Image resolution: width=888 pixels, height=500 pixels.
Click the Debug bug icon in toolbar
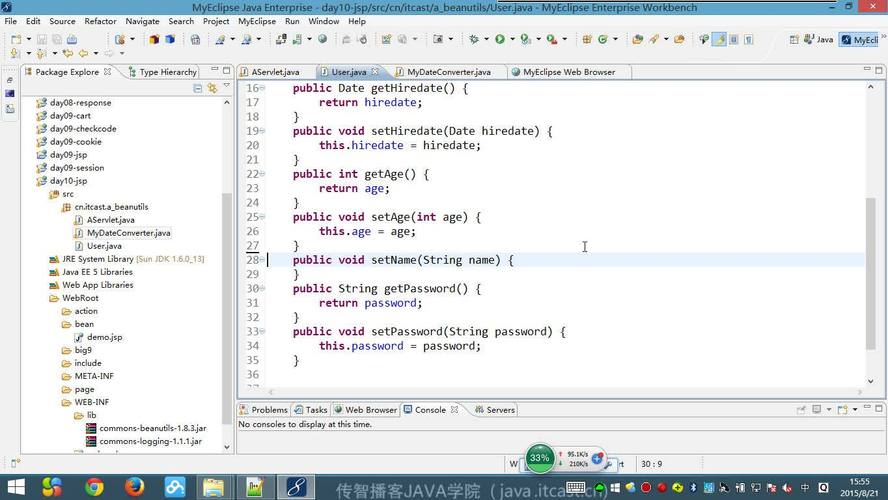(474, 40)
